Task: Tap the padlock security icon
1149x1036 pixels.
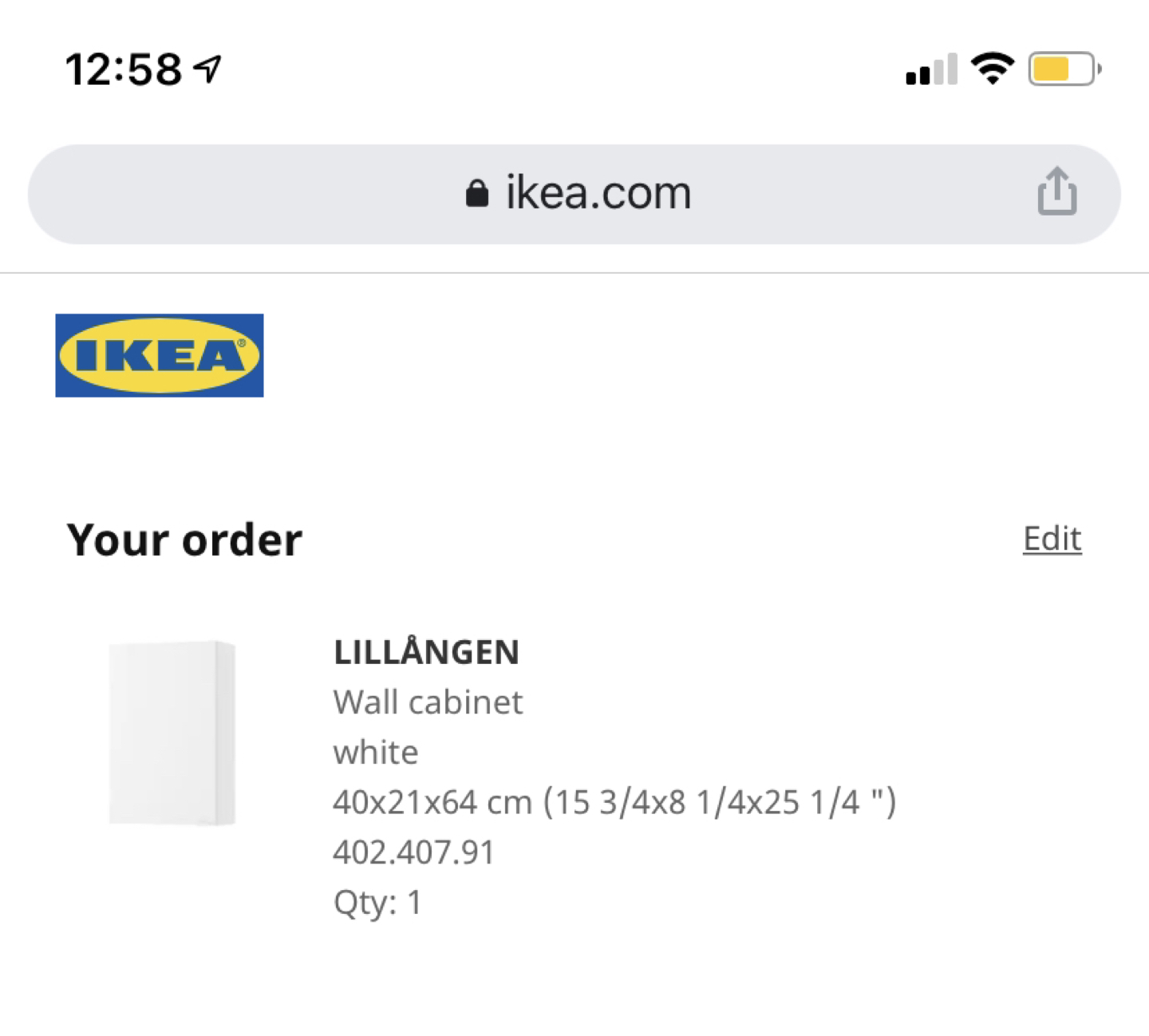Action: click(476, 193)
